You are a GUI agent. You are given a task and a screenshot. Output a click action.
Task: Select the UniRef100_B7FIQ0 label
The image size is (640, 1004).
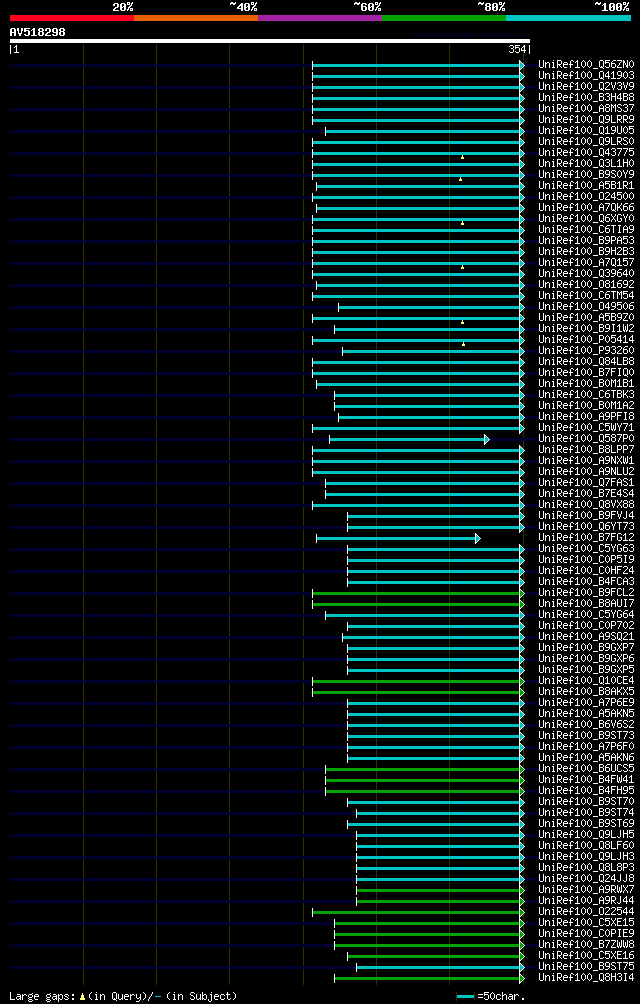coord(586,372)
